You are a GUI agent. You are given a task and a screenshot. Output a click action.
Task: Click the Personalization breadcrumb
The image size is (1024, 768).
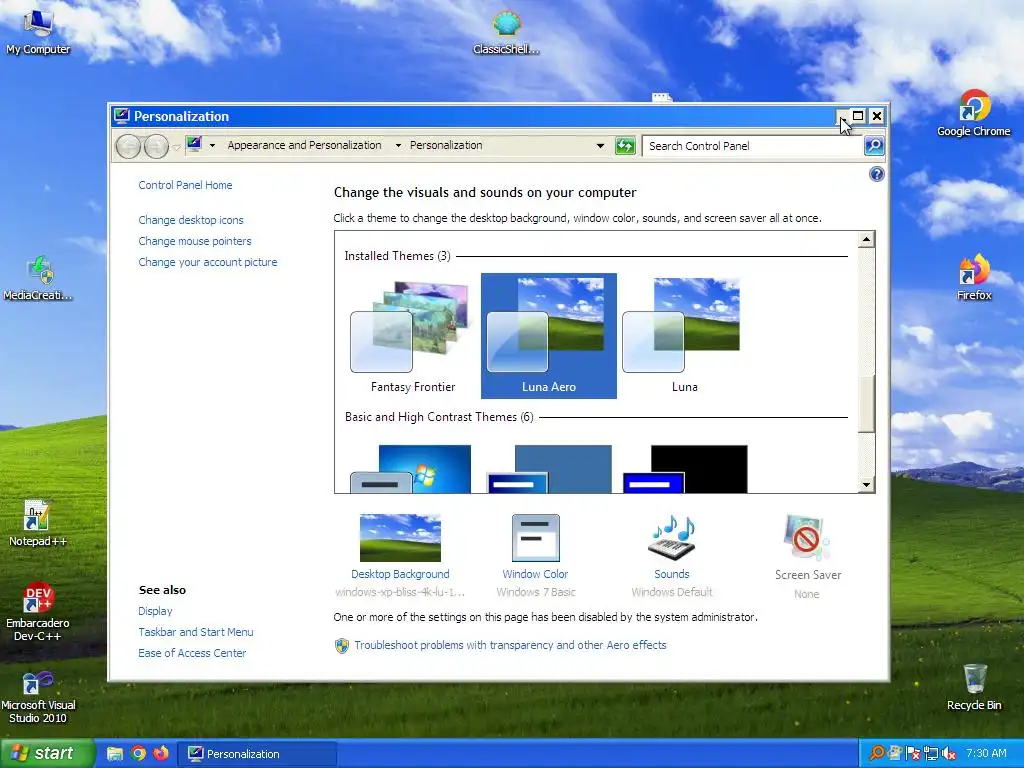point(446,145)
